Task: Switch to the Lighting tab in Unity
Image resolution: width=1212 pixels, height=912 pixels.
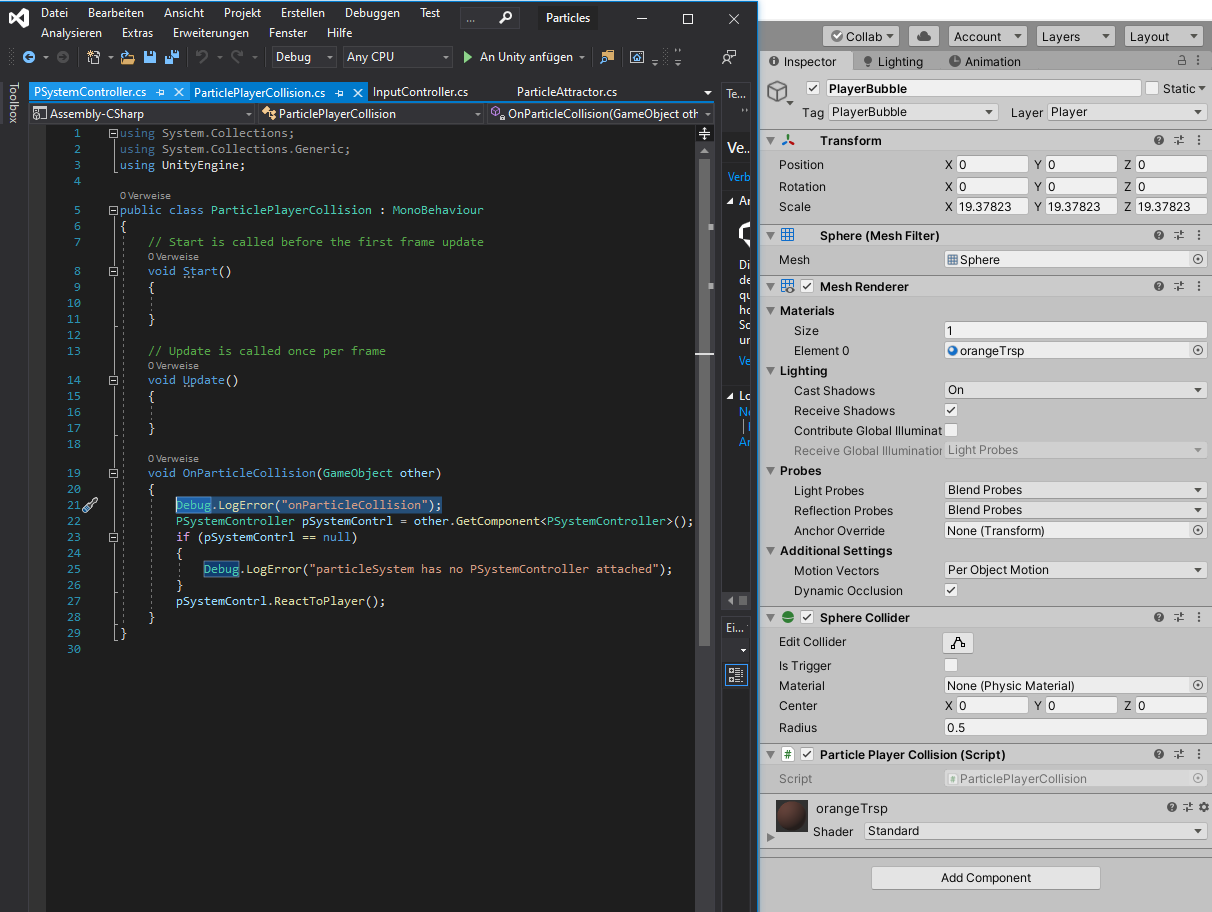Action: click(893, 61)
